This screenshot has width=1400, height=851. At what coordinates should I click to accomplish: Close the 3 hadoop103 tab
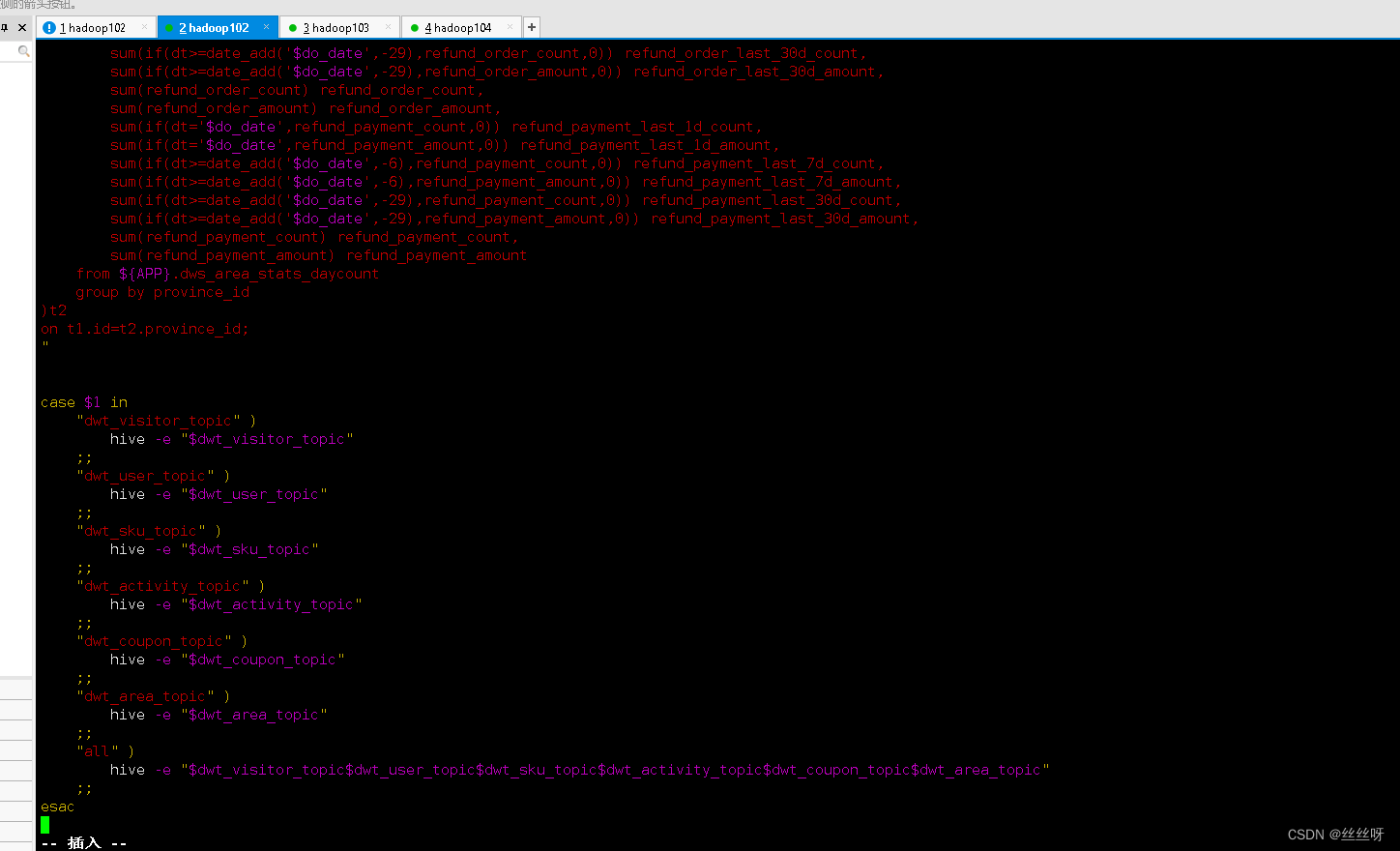click(x=389, y=27)
